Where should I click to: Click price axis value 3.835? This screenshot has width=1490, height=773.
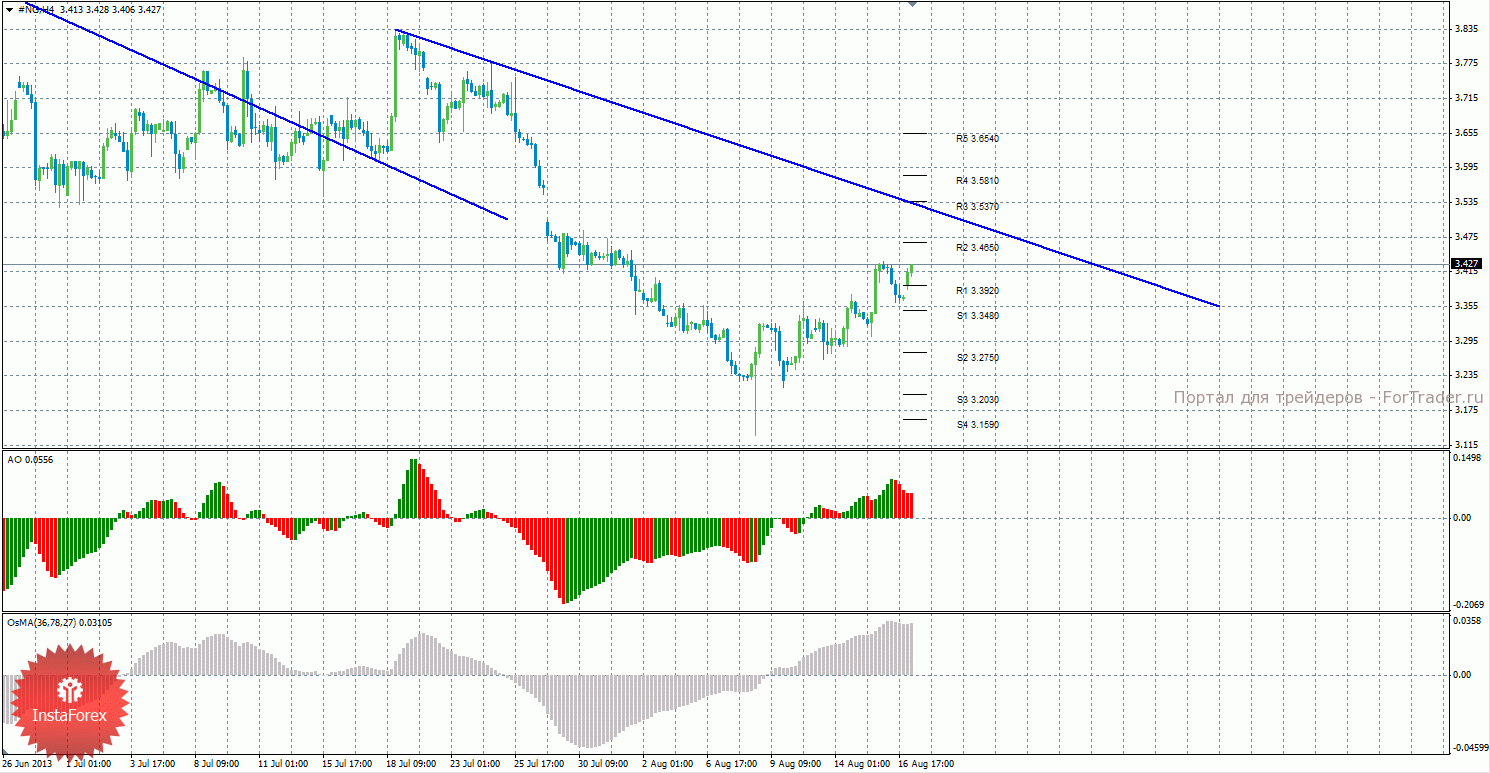pyautogui.click(x=1467, y=29)
